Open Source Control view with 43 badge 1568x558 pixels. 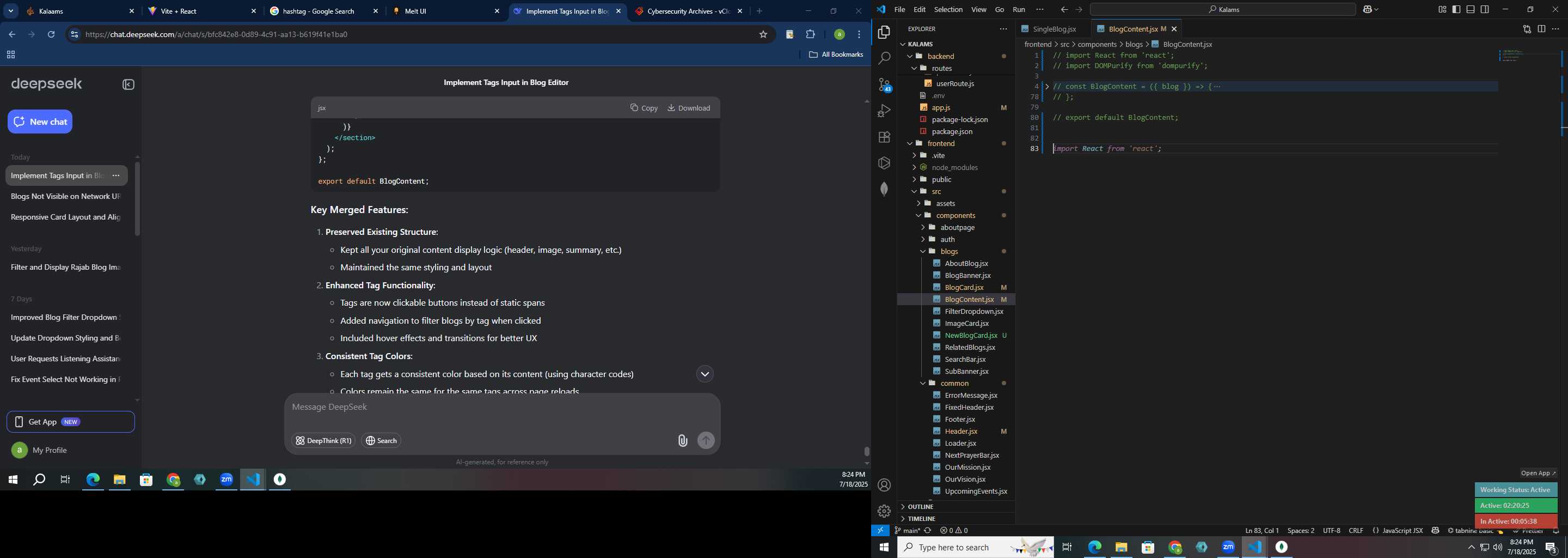pyautogui.click(x=884, y=84)
